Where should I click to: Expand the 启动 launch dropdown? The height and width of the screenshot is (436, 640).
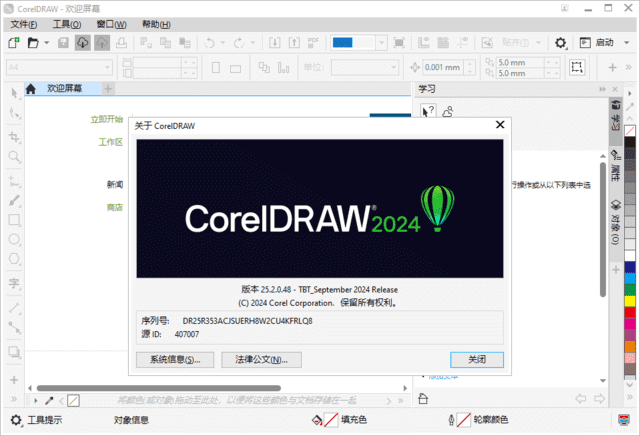[x=627, y=42]
